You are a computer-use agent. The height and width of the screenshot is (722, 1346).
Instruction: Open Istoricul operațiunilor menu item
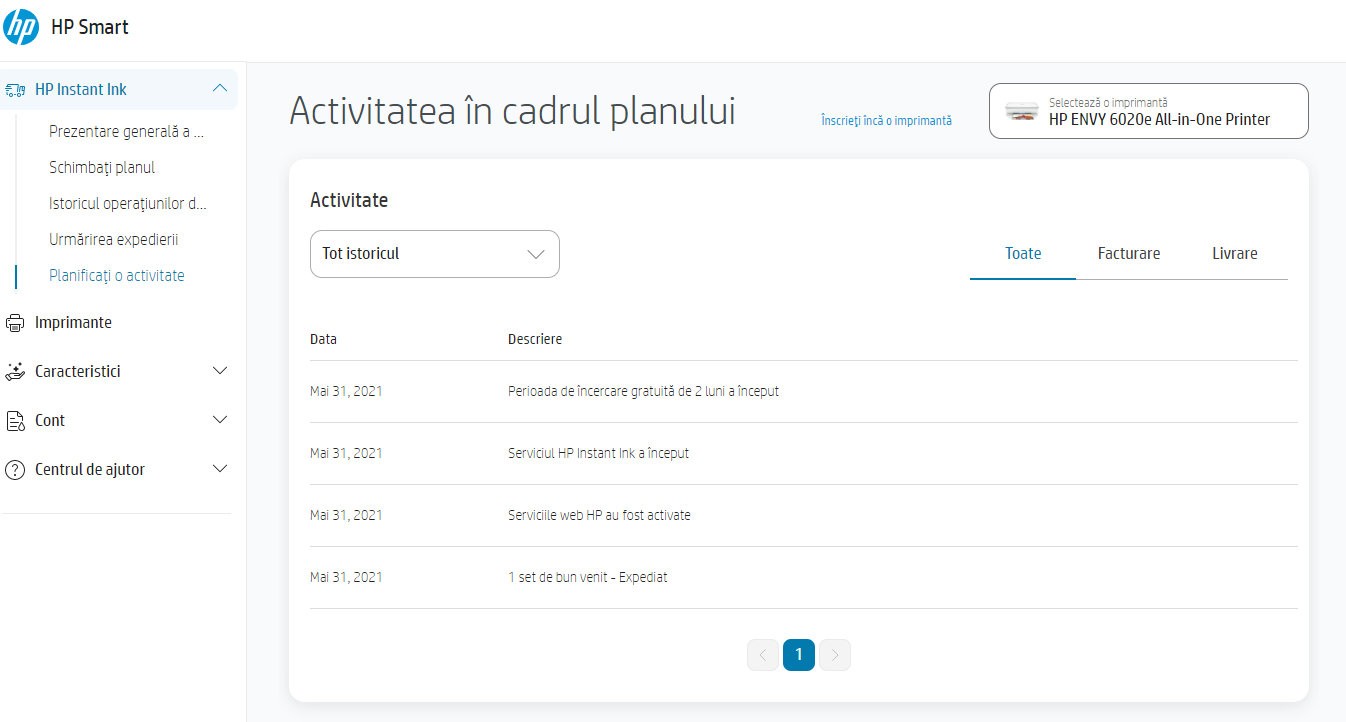tap(128, 203)
